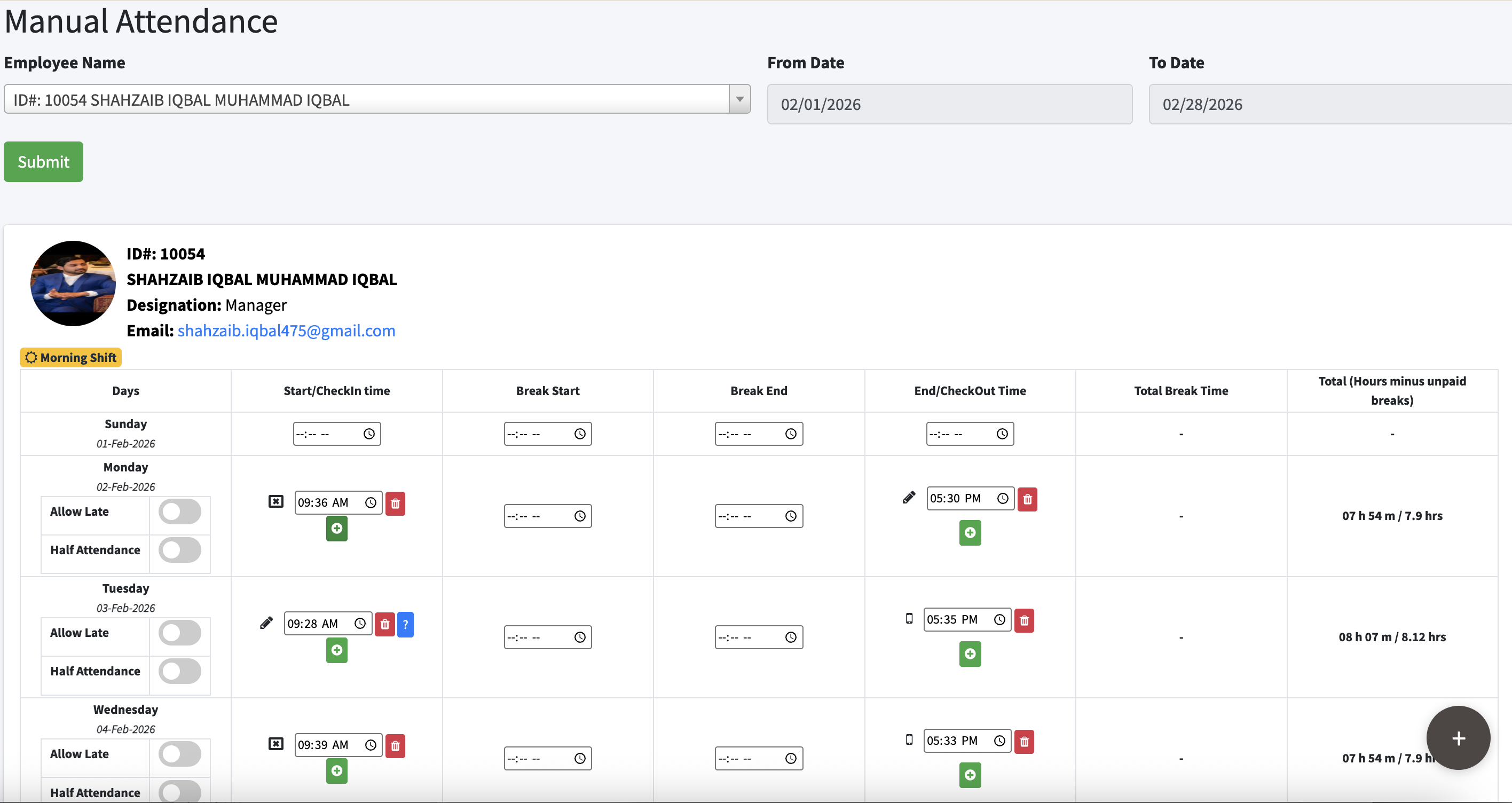This screenshot has width=1512, height=803.
Task: Open clock picker on Monday Break Start
Action: (579, 516)
